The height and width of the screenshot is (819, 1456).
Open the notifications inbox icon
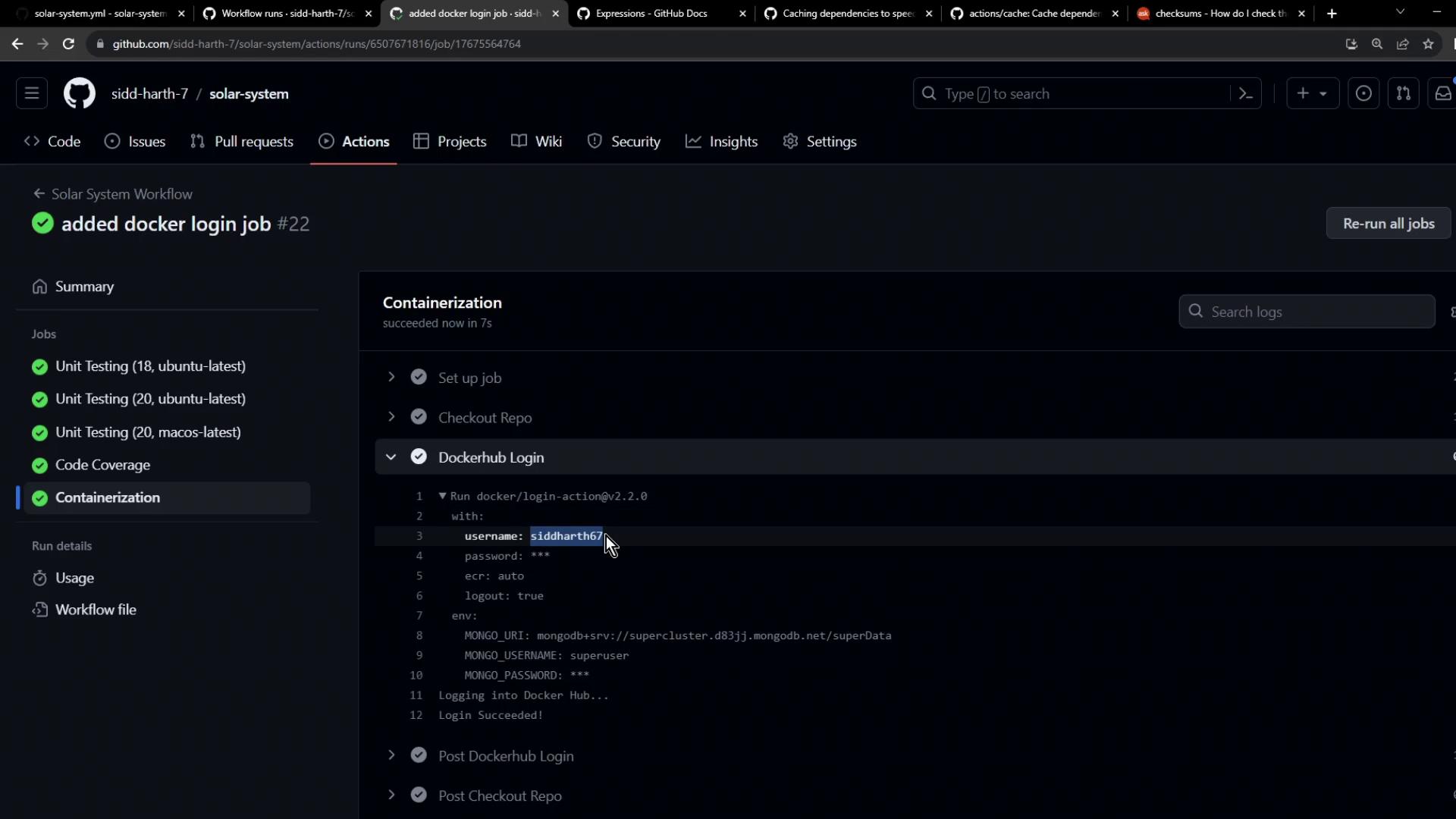click(x=1442, y=93)
